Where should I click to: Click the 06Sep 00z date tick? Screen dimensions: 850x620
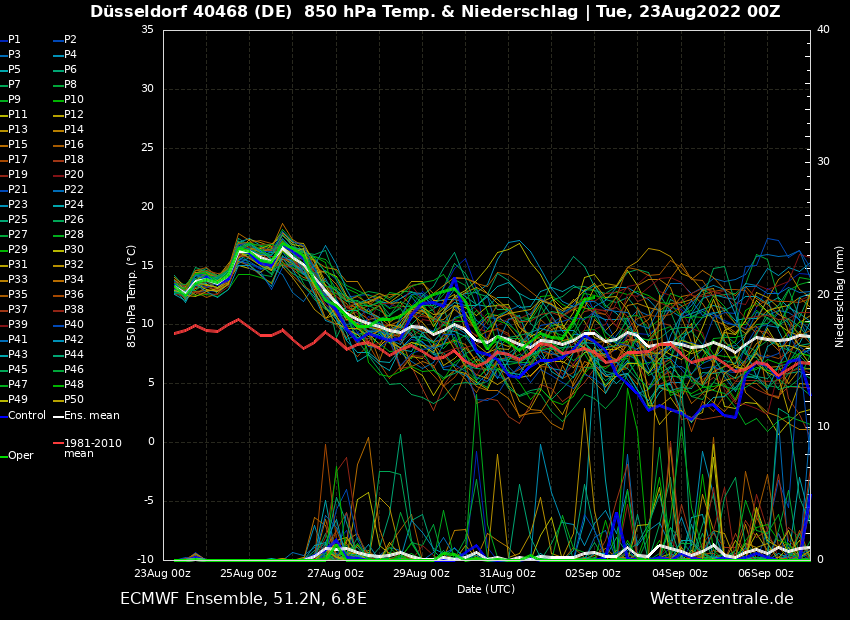click(766, 573)
